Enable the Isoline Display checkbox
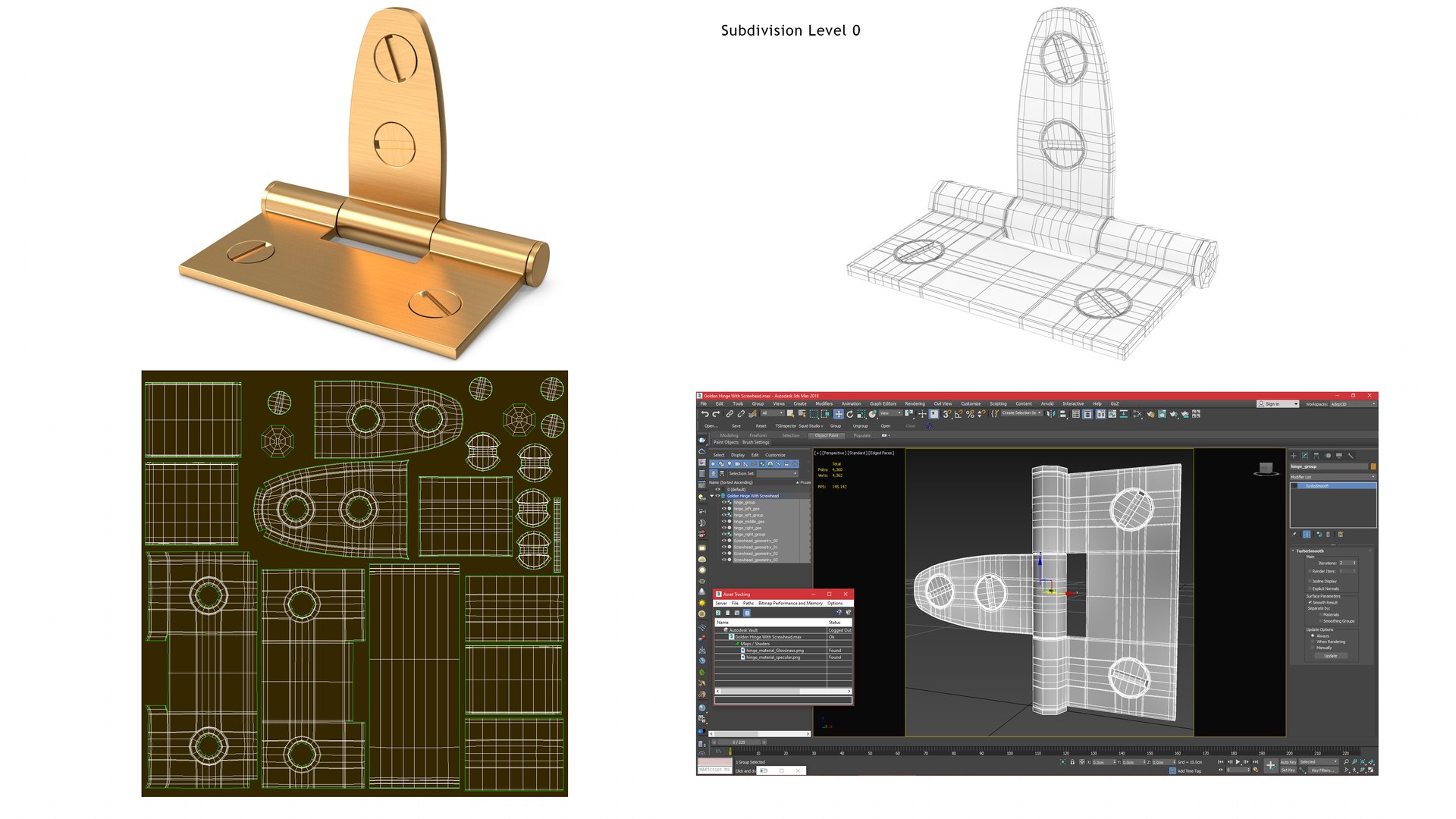 click(x=1310, y=581)
